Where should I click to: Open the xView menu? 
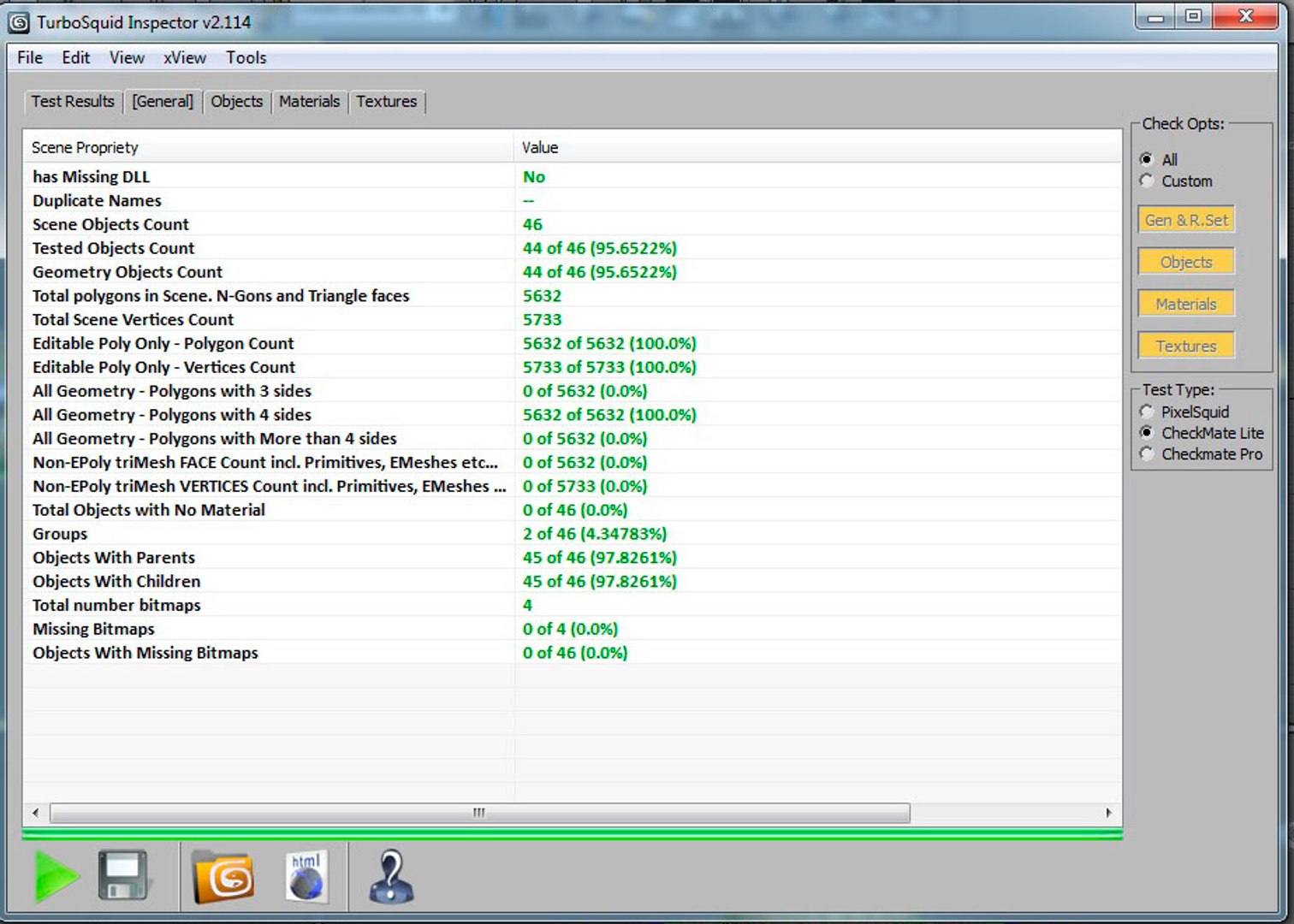[x=185, y=57]
